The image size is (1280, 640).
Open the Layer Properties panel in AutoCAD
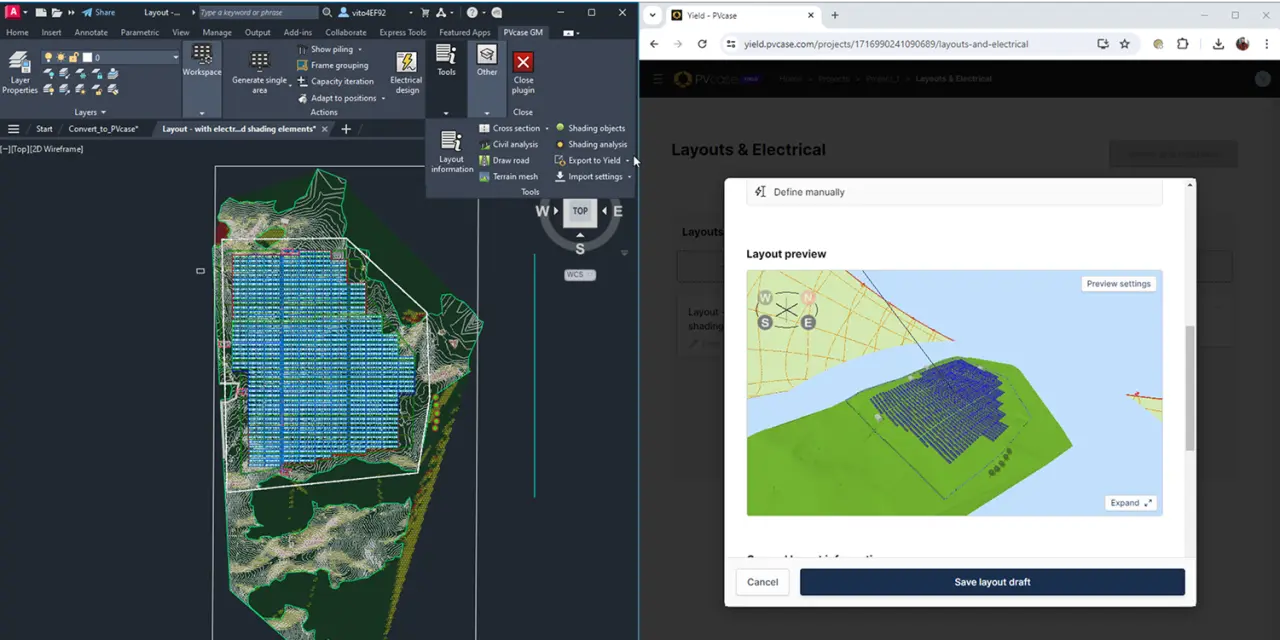[x=19, y=71]
